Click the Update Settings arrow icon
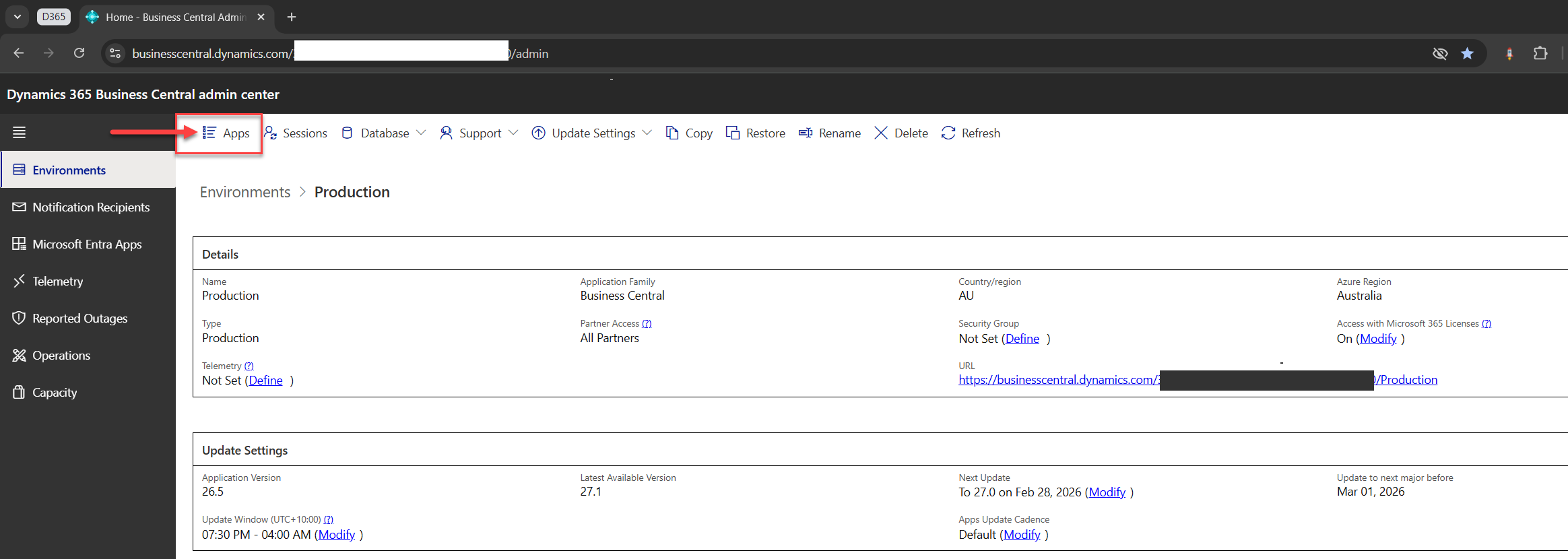The image size is (1568, 559). [539, 133]
